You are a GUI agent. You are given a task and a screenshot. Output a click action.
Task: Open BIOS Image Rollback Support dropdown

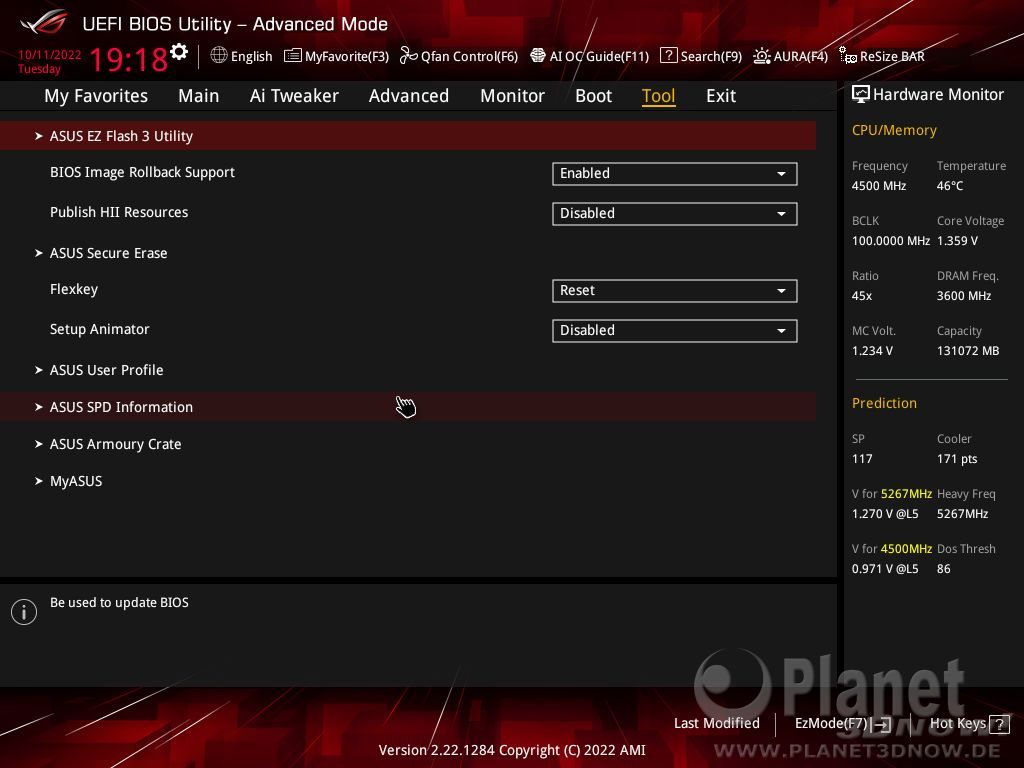tap(675, 174)
